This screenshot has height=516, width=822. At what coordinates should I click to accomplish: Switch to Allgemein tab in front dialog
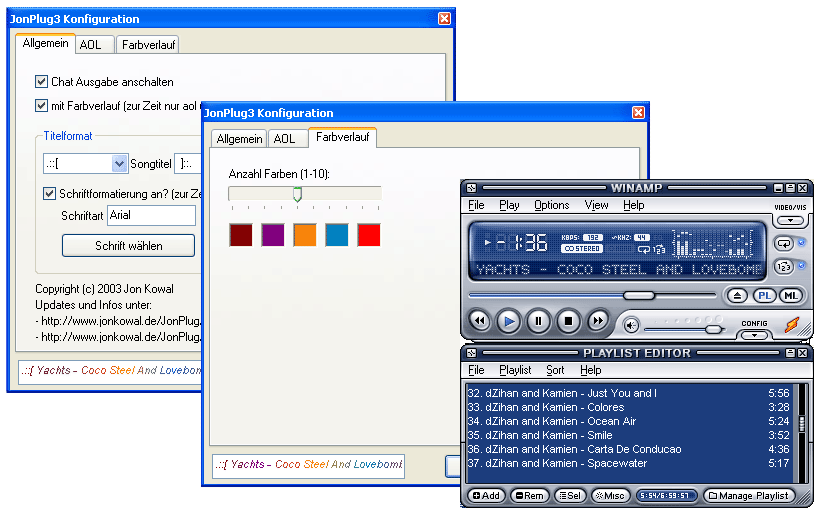239,139
